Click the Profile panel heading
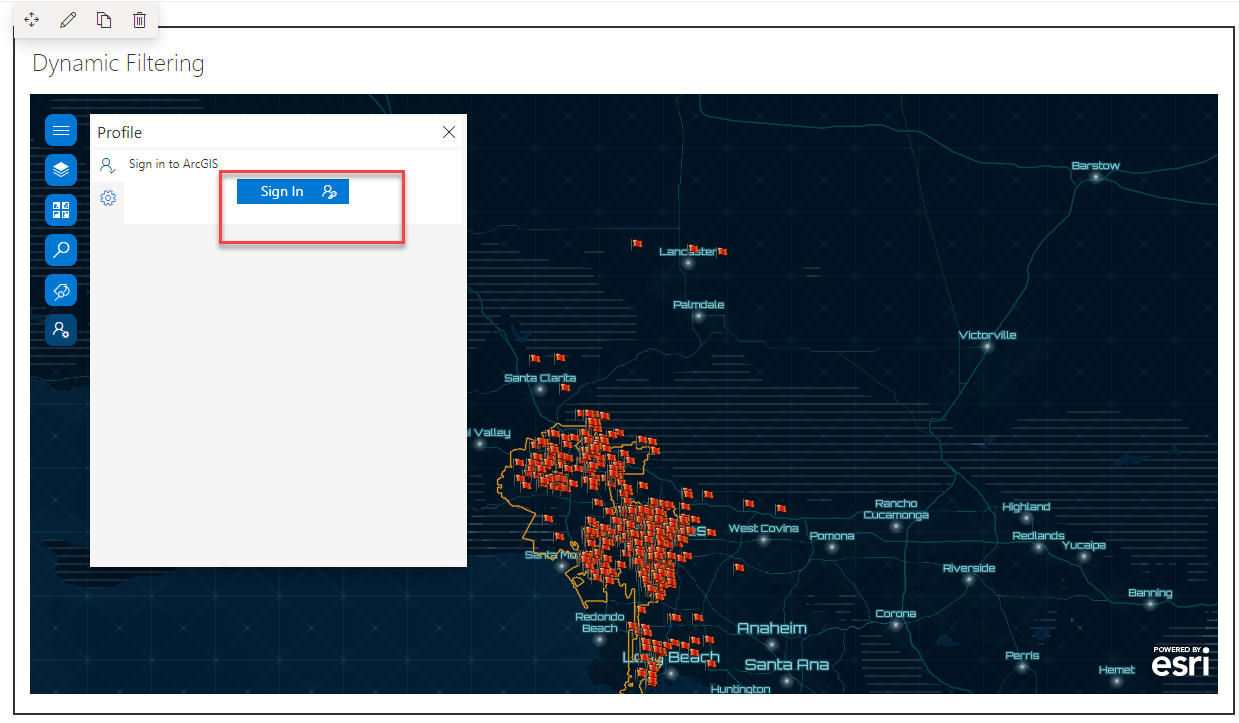Image resolution: width=1239 pixels, height=723 pixels. [x=119, y=132]
